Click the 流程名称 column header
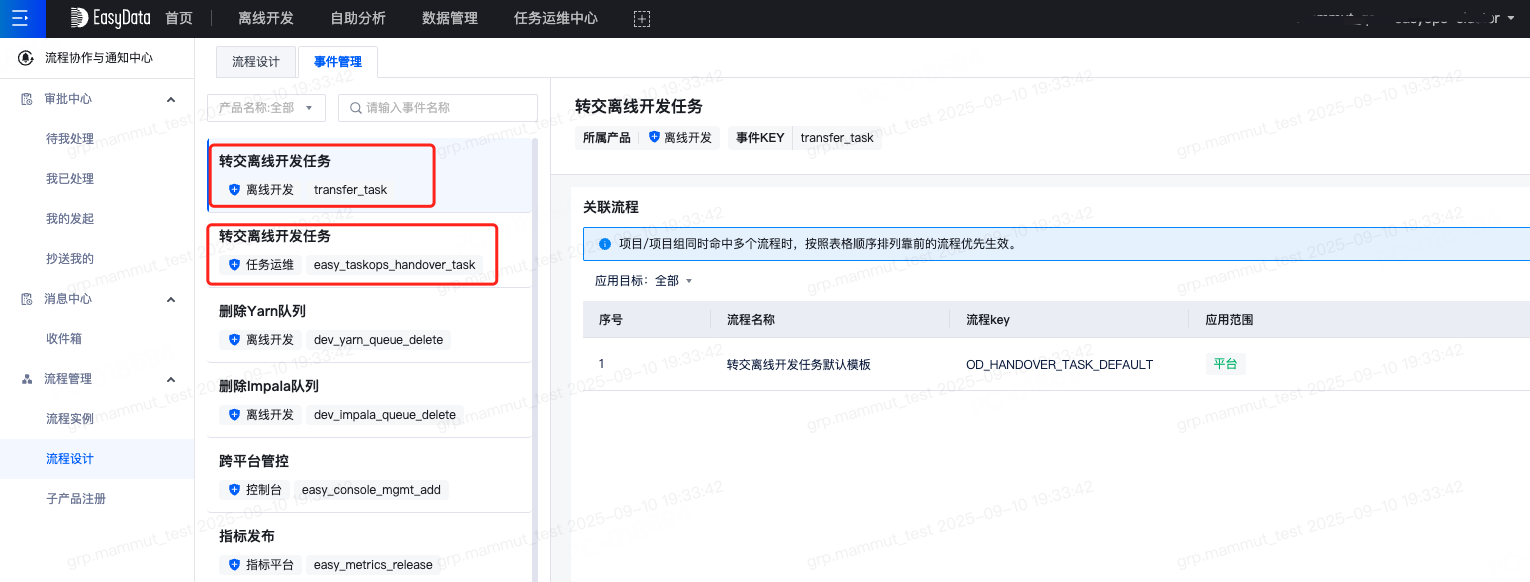This screenshot has height=582, width=1530. [x=751, y=320]
